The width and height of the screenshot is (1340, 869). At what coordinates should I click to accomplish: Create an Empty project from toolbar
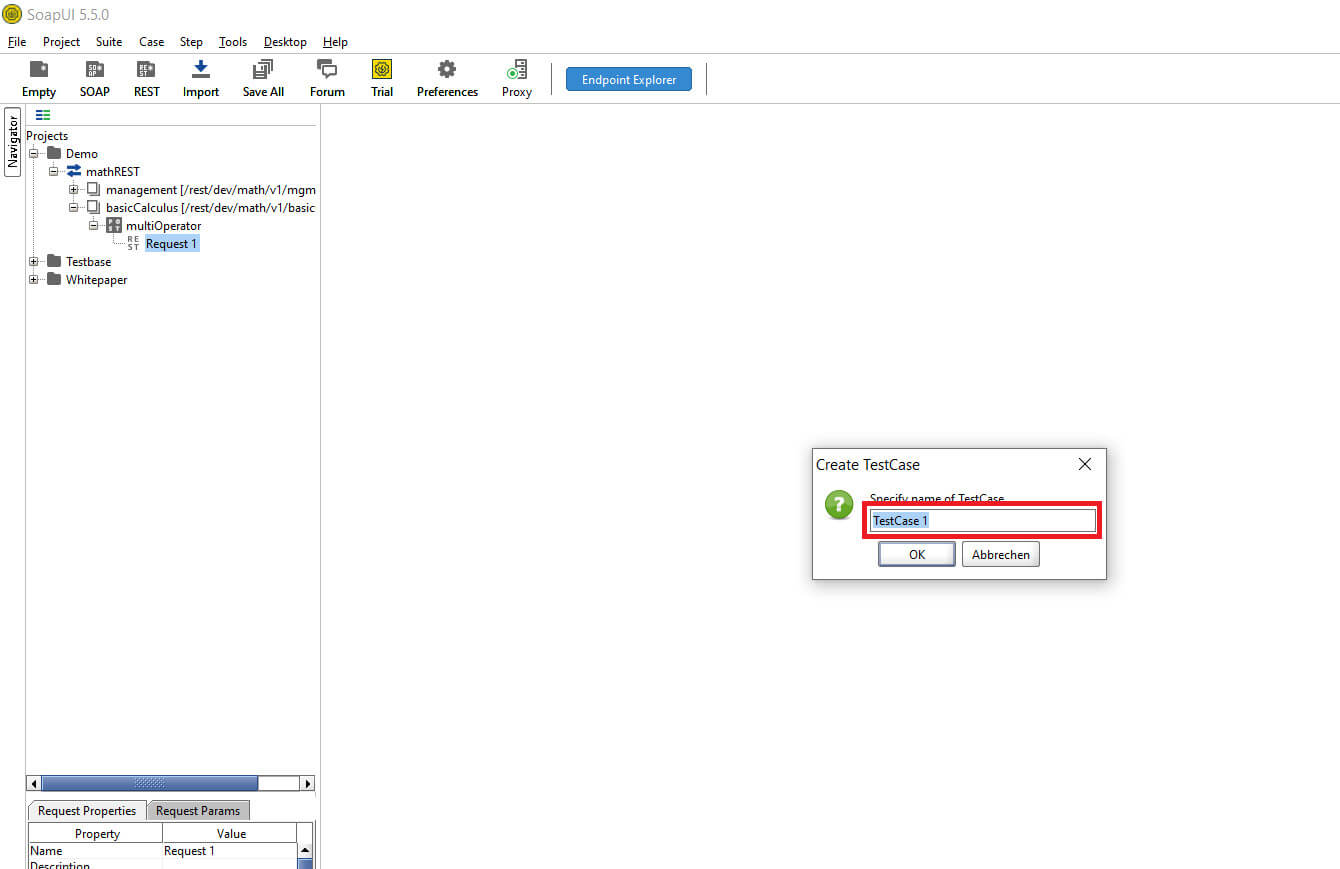[39, 78]
